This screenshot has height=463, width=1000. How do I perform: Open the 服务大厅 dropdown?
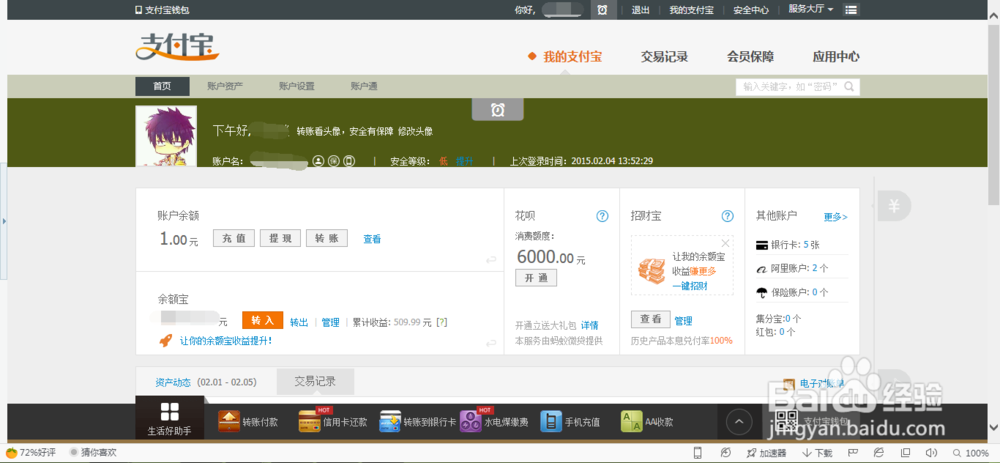pyautogui.click(x=811, y=9)
